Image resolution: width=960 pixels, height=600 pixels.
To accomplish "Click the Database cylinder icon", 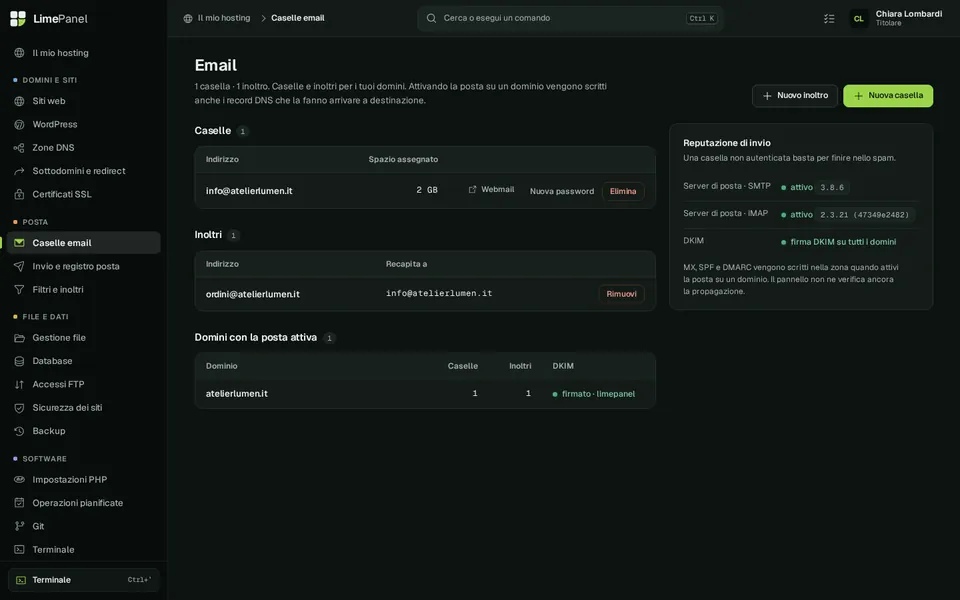I will pos(19,361).
